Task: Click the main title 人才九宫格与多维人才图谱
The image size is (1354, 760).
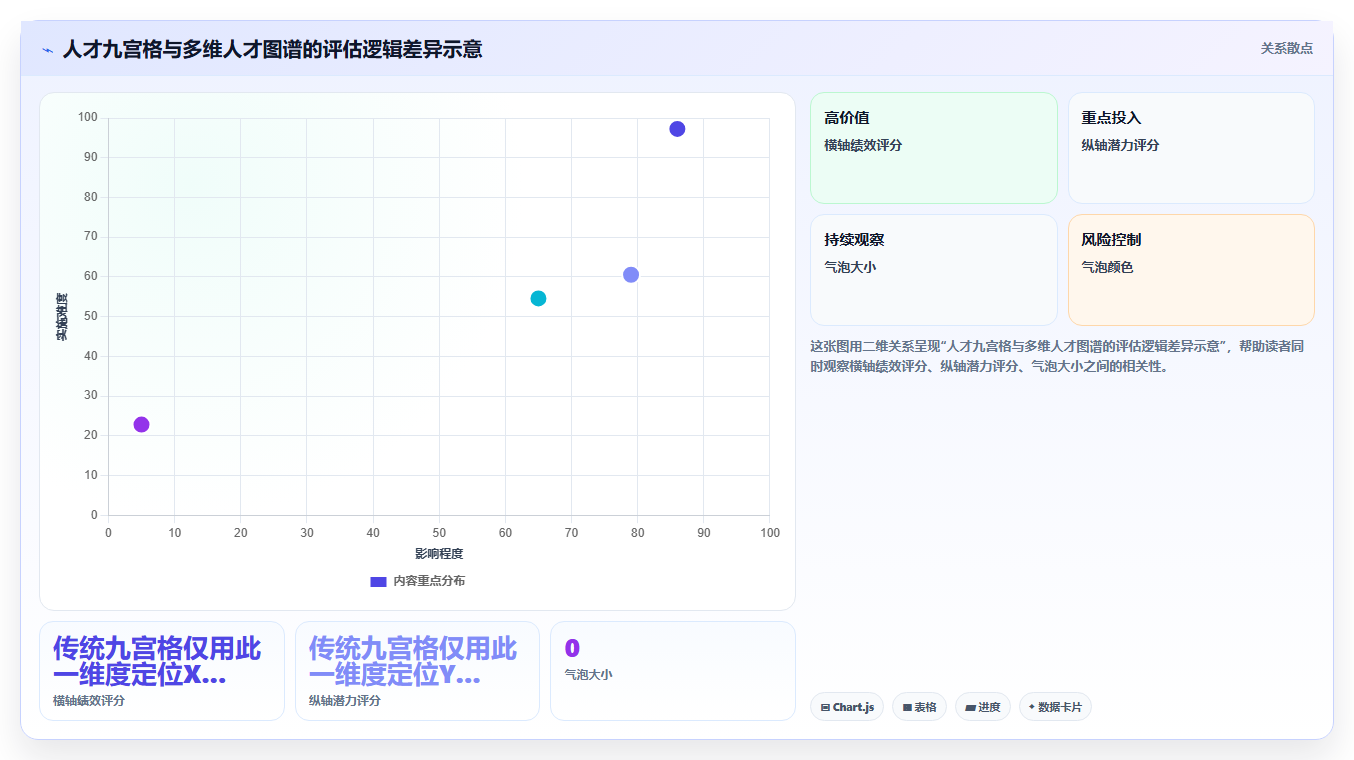Action: point(272,49)
